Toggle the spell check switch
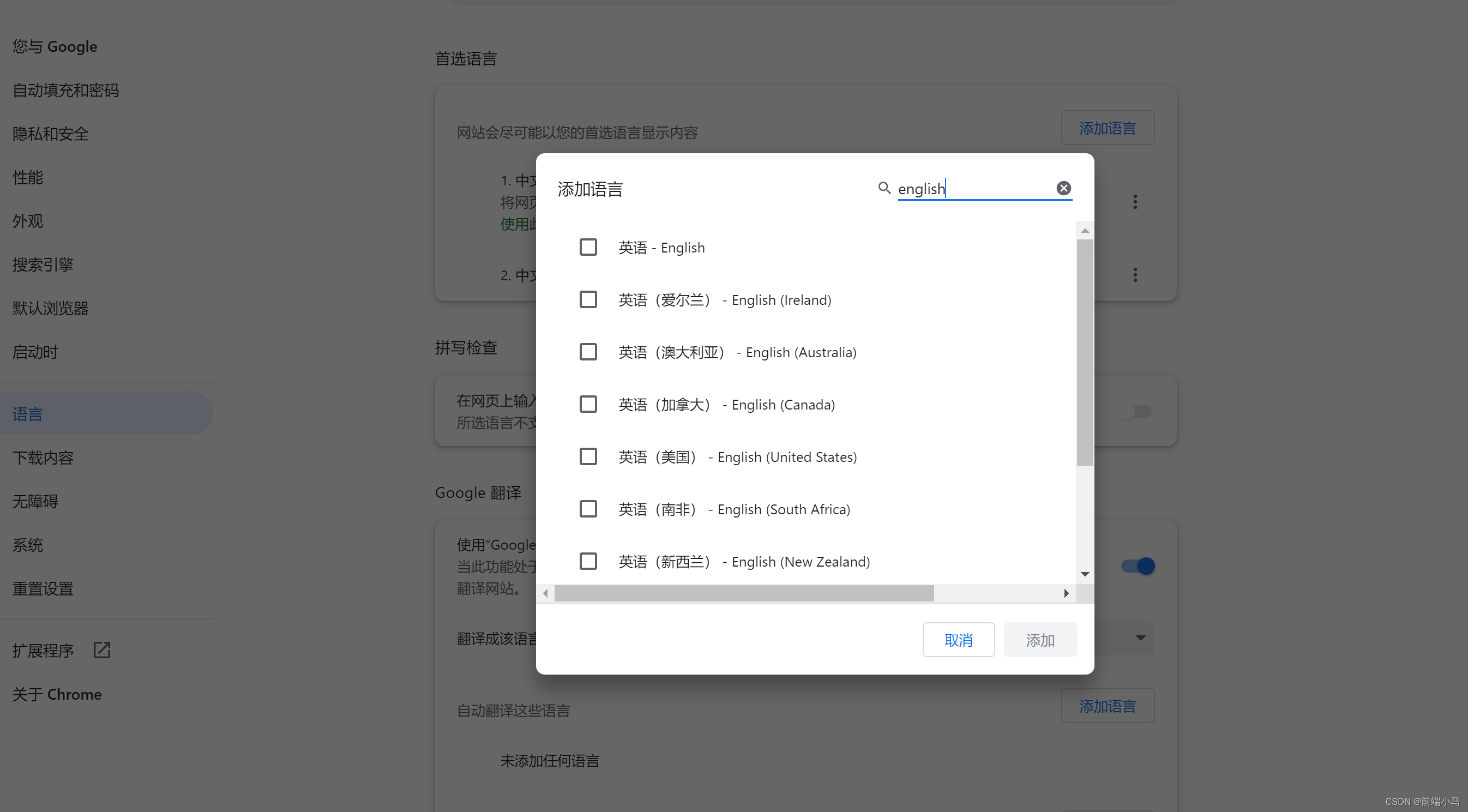Image resolution: width=1468 pixels, height=812 pixels. coord(1134,411)
